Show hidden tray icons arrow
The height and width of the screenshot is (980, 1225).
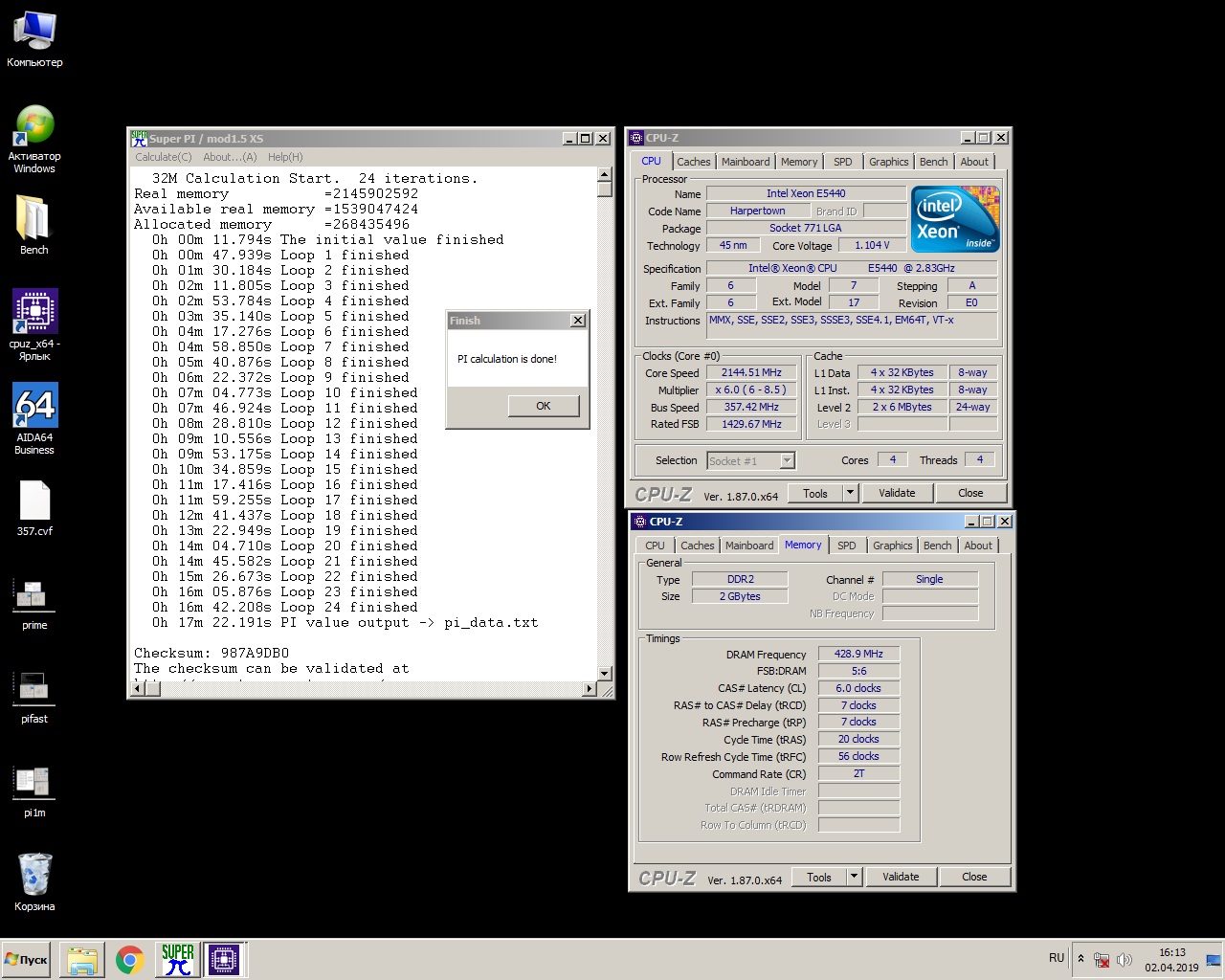coord(1081,959)
